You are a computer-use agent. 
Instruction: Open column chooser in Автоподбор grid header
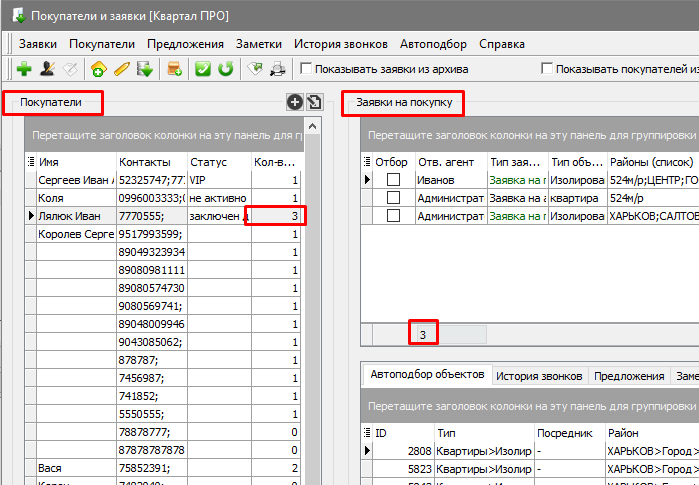point(366,433)
